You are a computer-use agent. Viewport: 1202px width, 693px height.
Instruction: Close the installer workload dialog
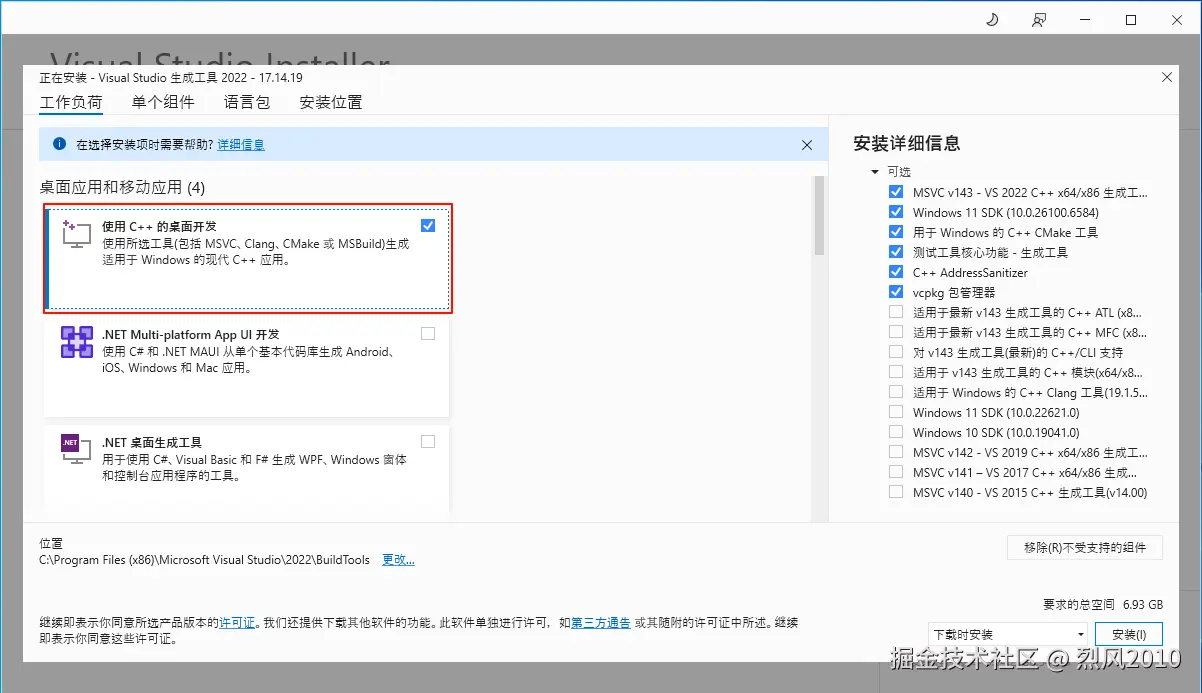click(1167, 77)
